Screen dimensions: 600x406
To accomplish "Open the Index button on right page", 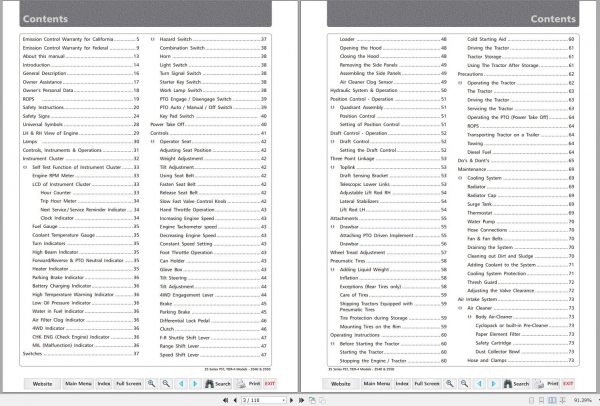I will click(402, 383).
